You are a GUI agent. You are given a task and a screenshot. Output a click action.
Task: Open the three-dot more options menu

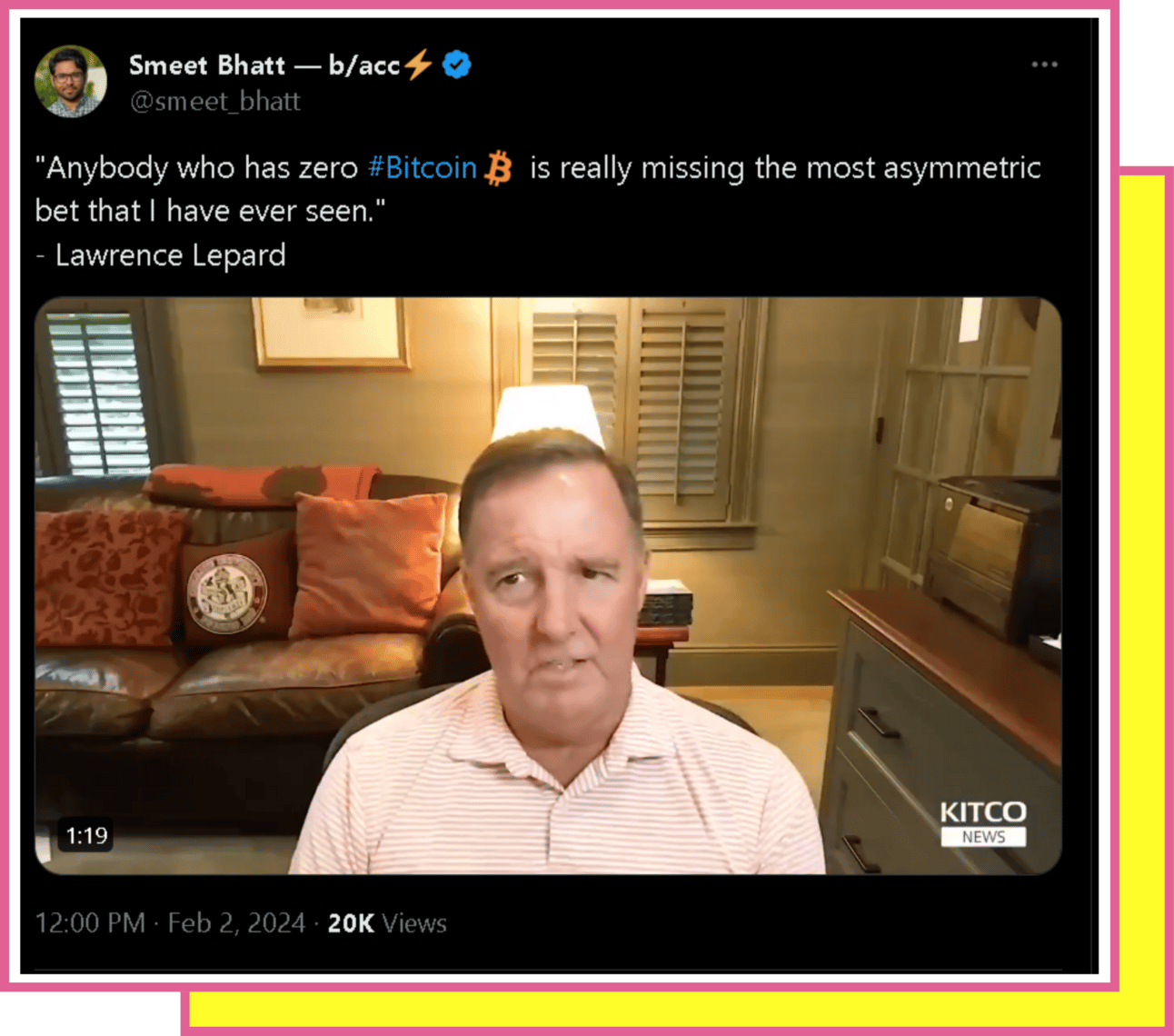[1044, 65]
